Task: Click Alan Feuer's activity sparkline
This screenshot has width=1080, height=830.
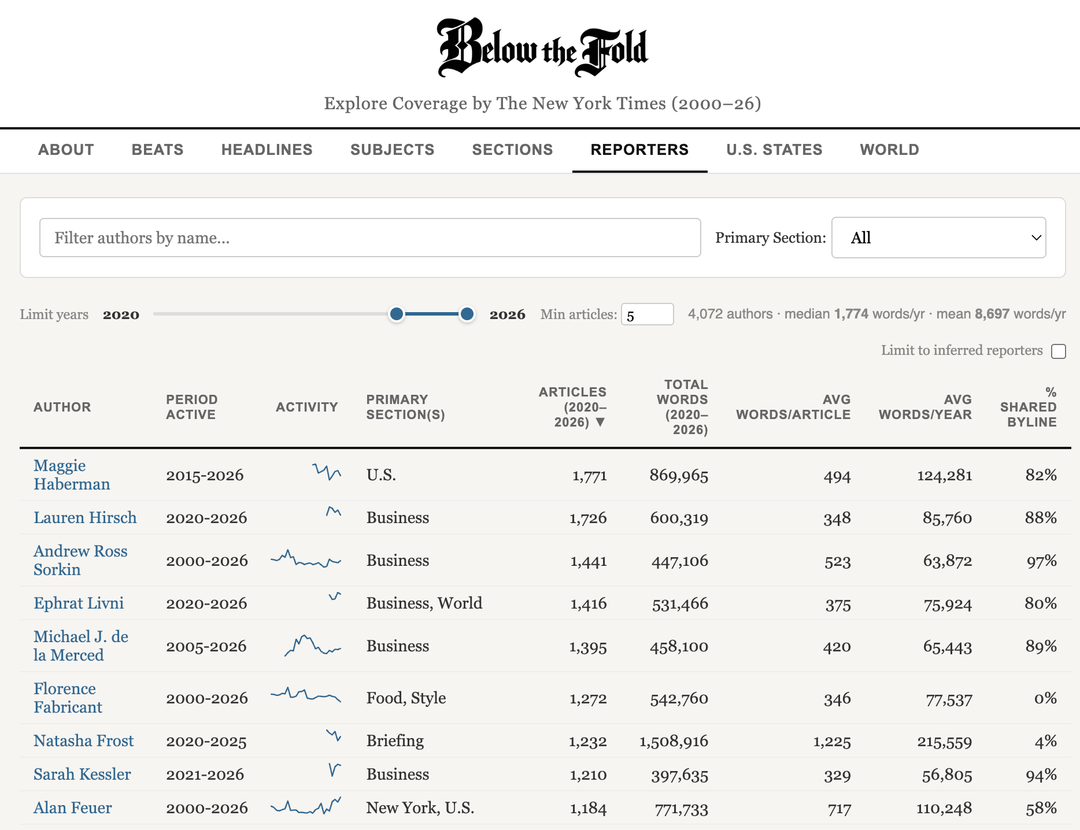Action: point(306,807)
